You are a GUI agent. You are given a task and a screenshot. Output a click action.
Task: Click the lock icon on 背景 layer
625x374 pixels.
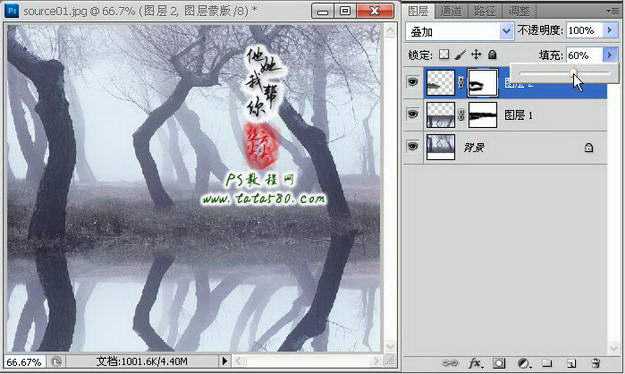(x=588, y=148)
